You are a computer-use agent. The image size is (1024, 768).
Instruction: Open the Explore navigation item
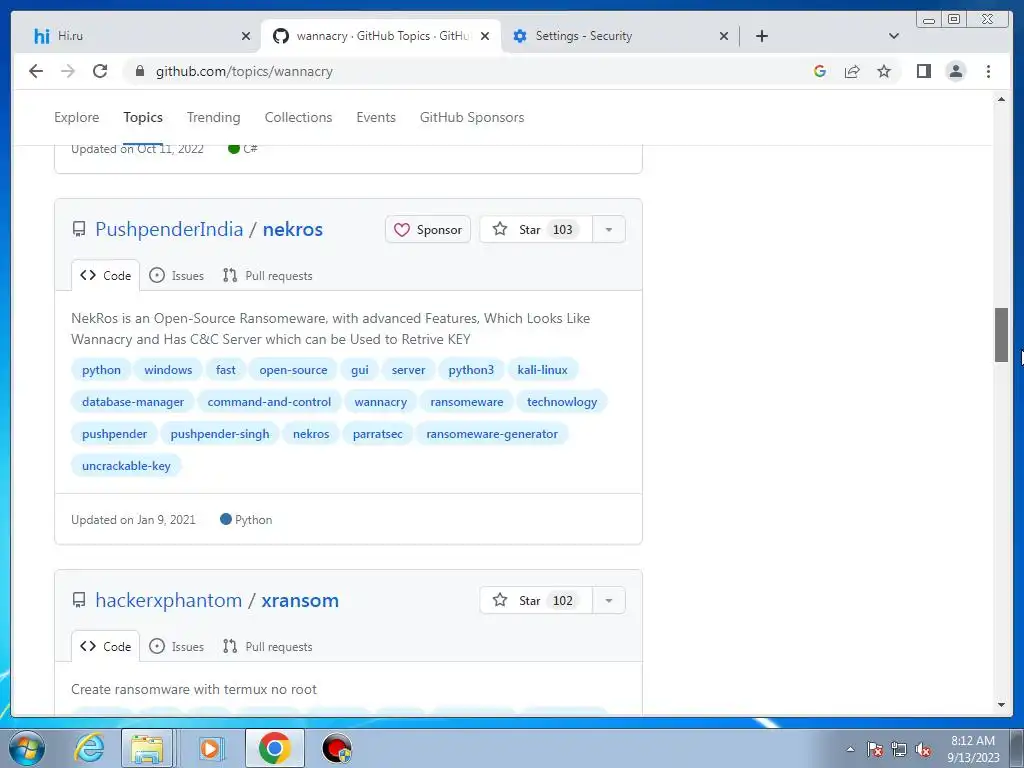tap(76, 118)
